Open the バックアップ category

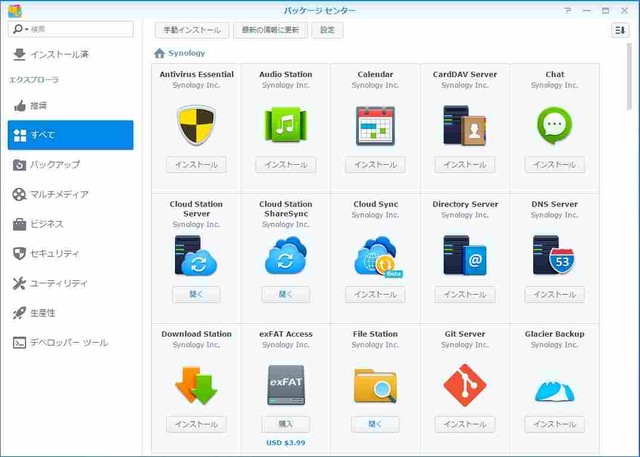71,165
